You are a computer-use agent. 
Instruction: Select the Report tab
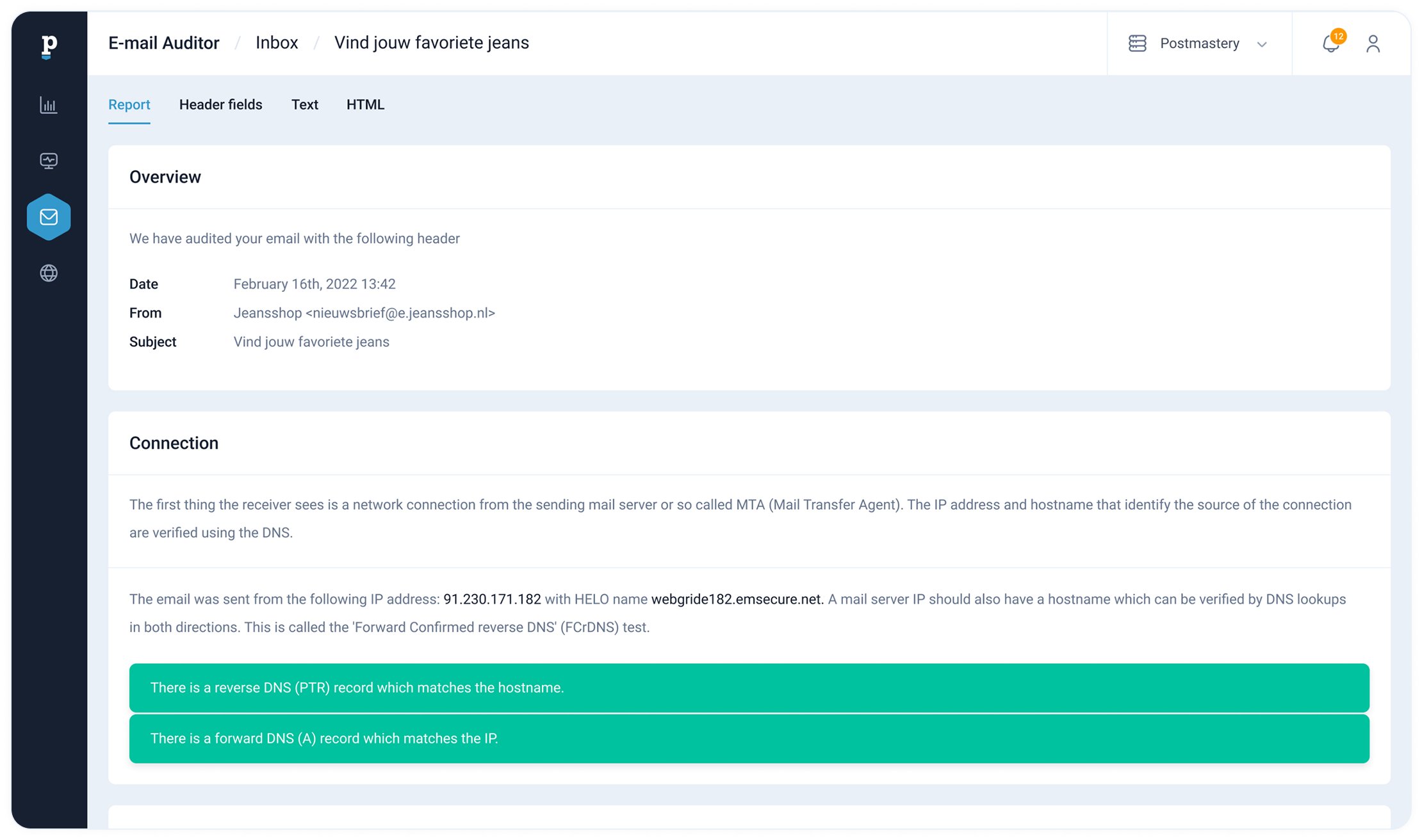coord(129,104)
